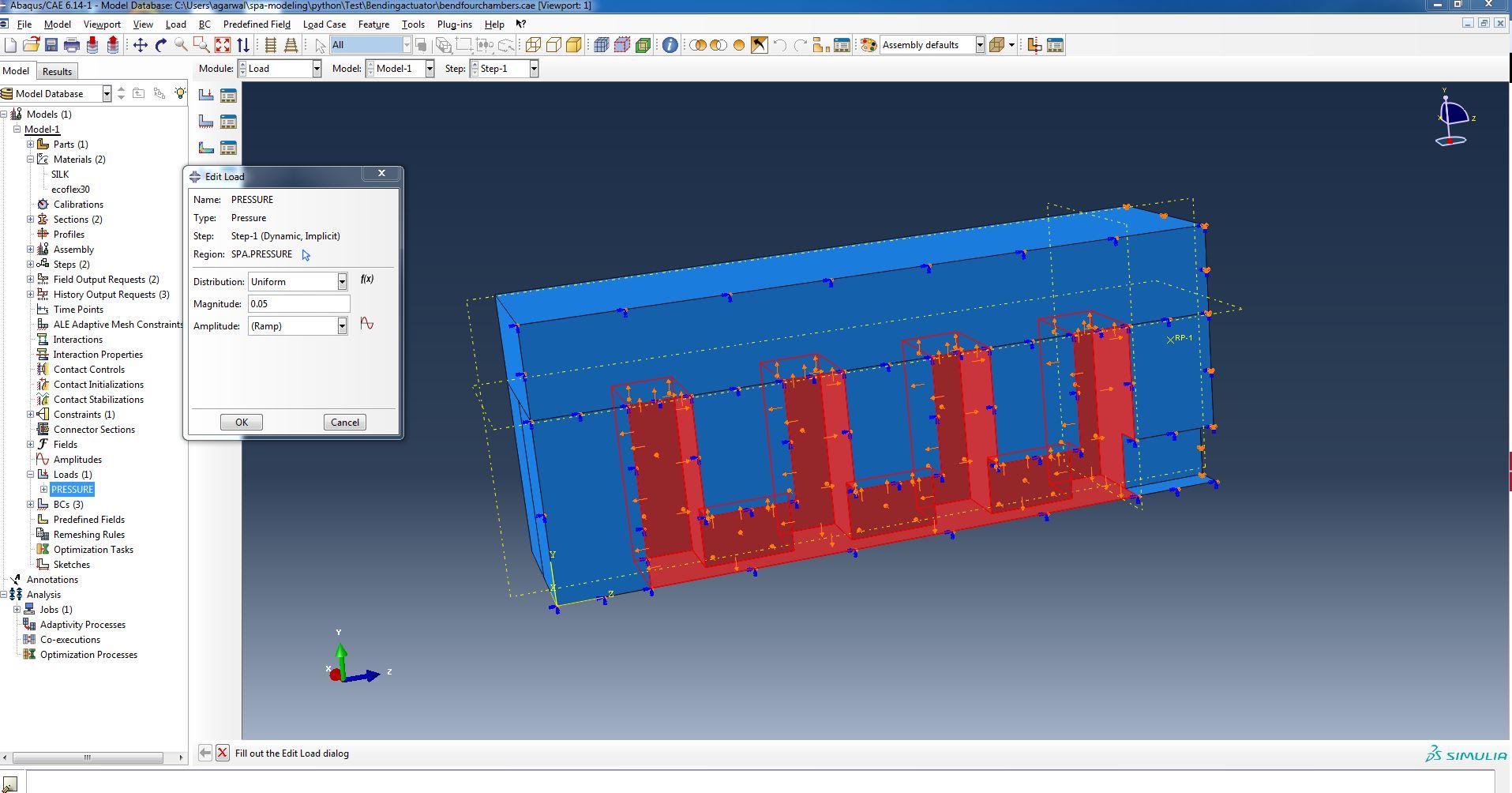Click the previous step back arrow
This screenshot has width=1512, height=793.
tap(204, 753)
